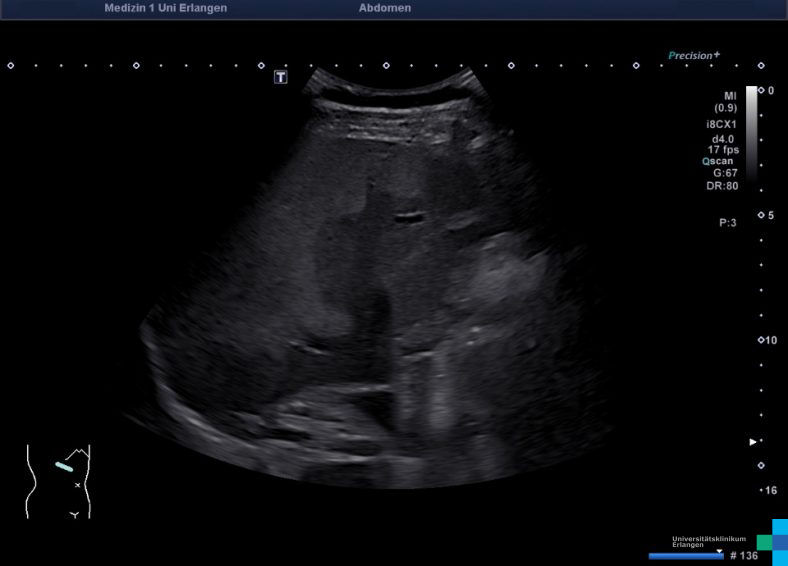
Task: Click the grayscale map bar
Action: tap(751, 130)
